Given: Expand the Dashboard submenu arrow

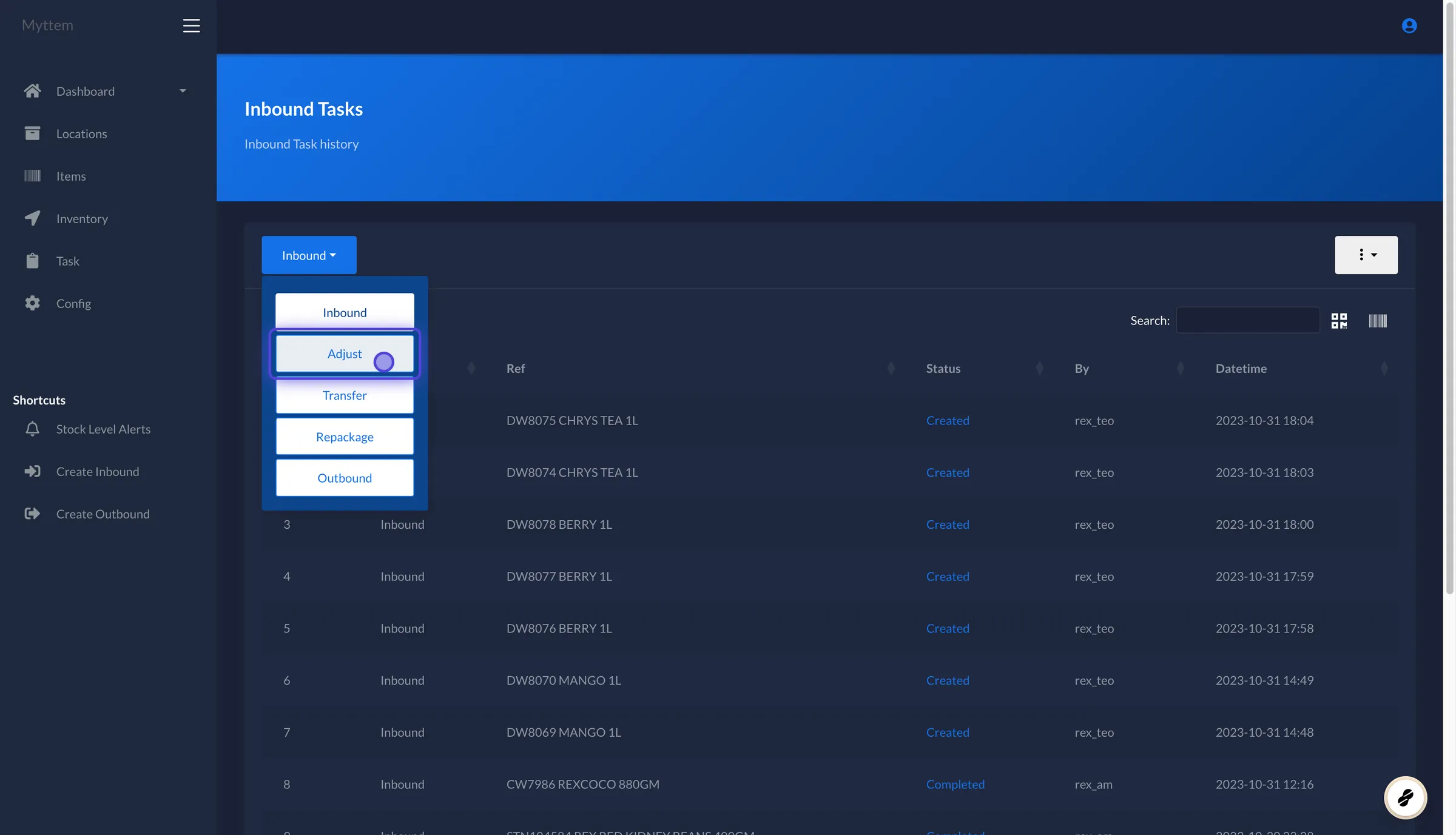Looking at the screenshot, I should click(183, 91).
